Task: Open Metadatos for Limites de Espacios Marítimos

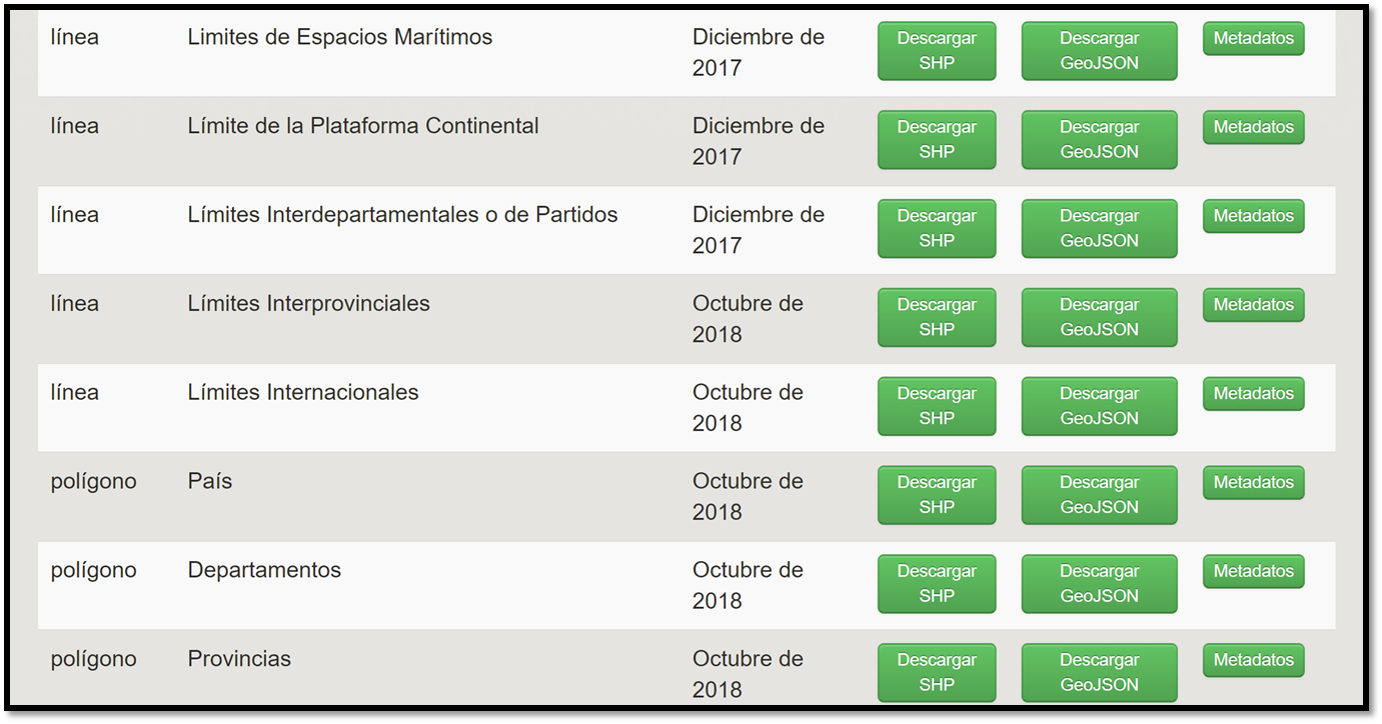Action: click(x=1253, y=39)
